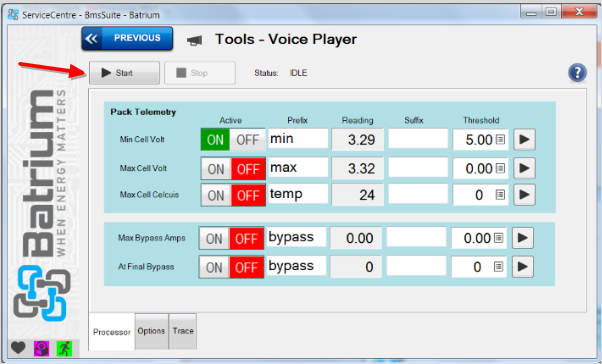Click Max Cell Celcuis reading 24

[357, 195]
